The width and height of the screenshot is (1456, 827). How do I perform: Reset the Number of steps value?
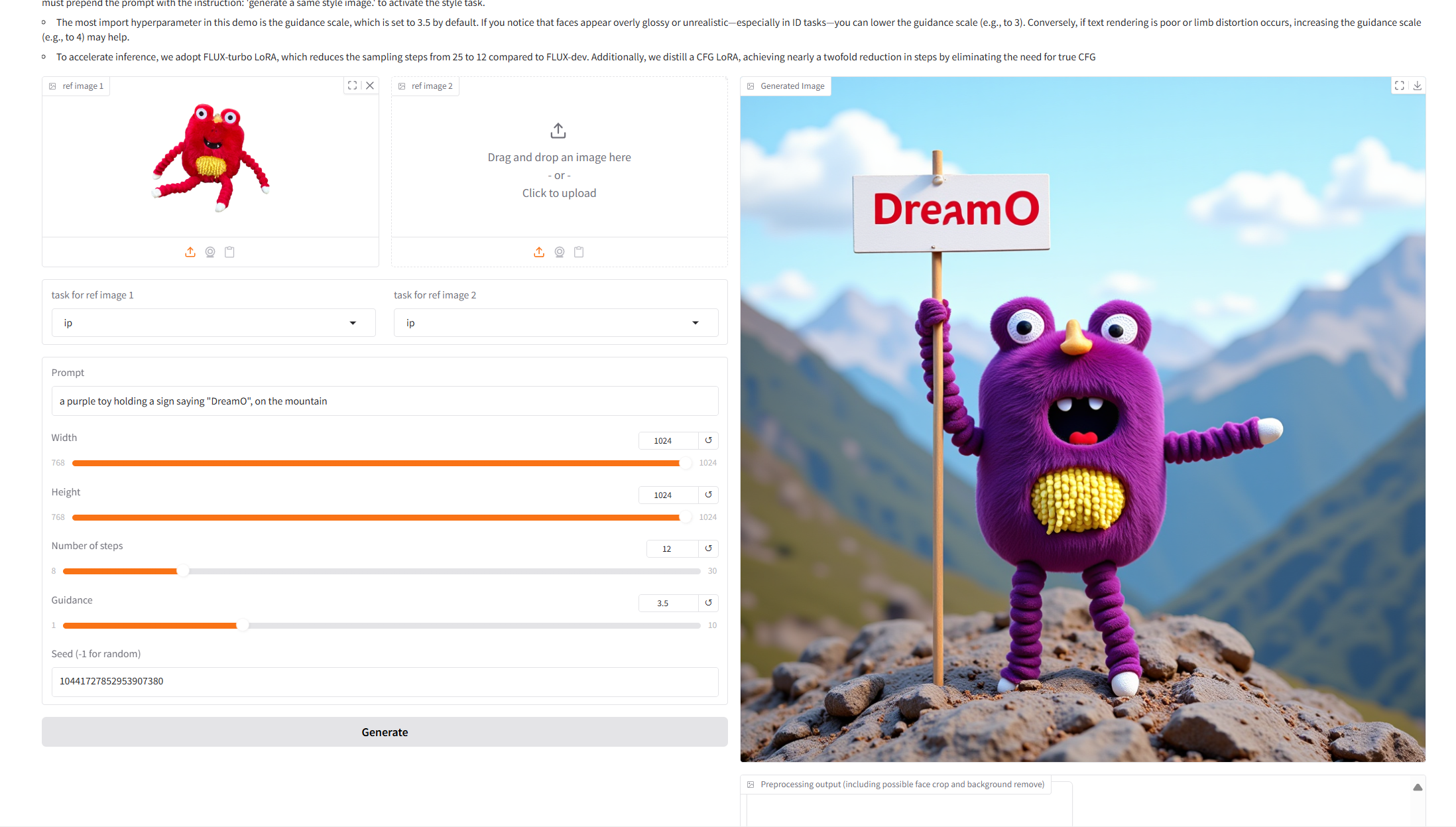[708, 548]
